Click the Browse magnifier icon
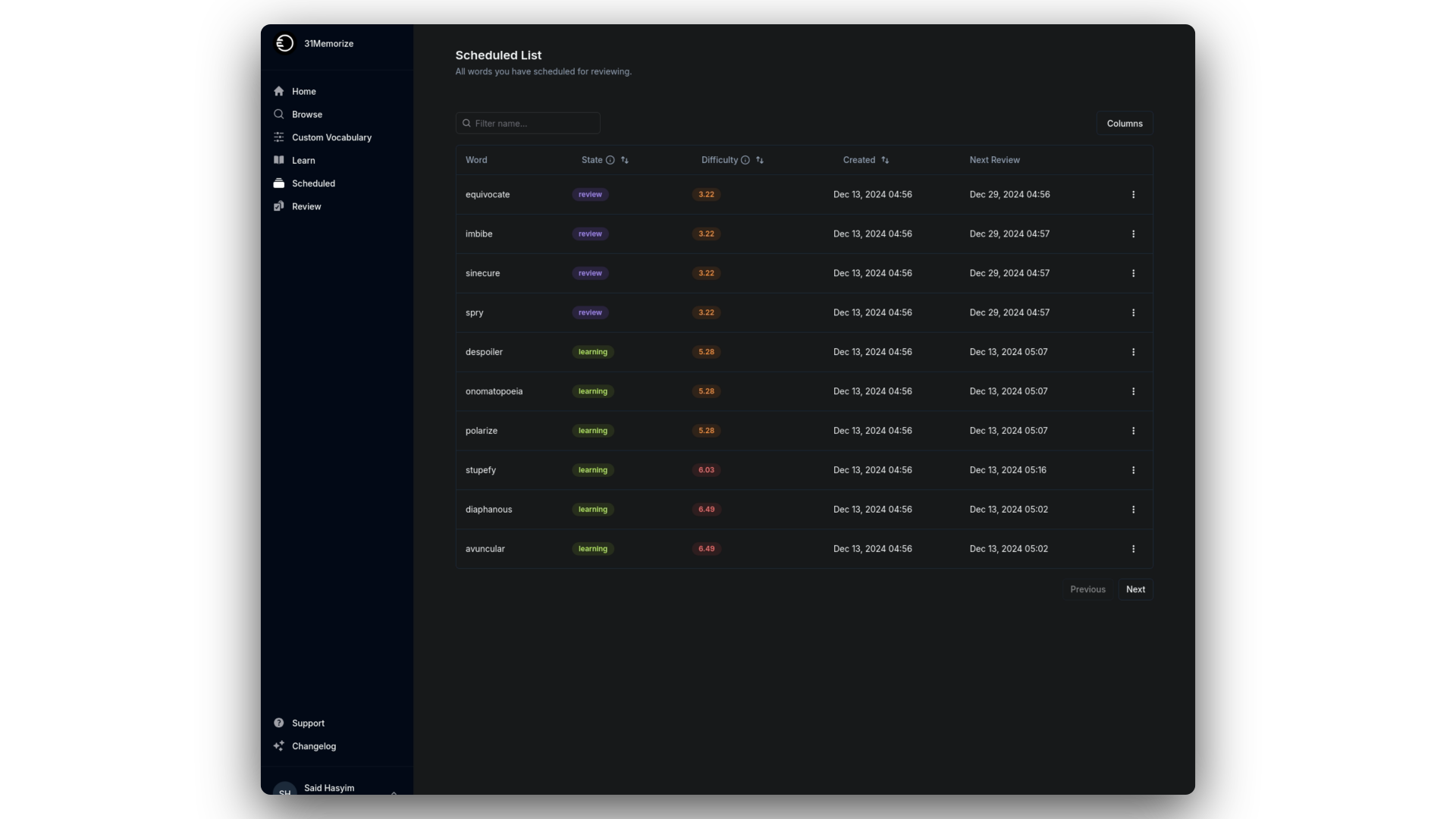1456x819 pixels. pos(279,115)
